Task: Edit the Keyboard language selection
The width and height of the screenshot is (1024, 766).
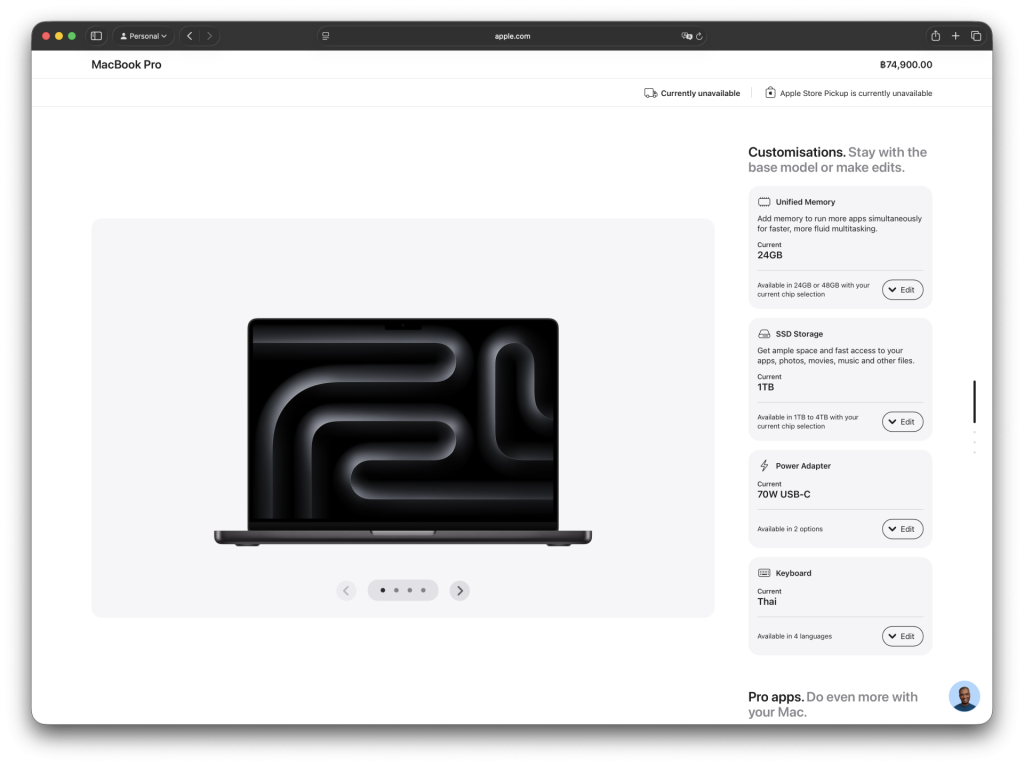Action: pos(902,636)
